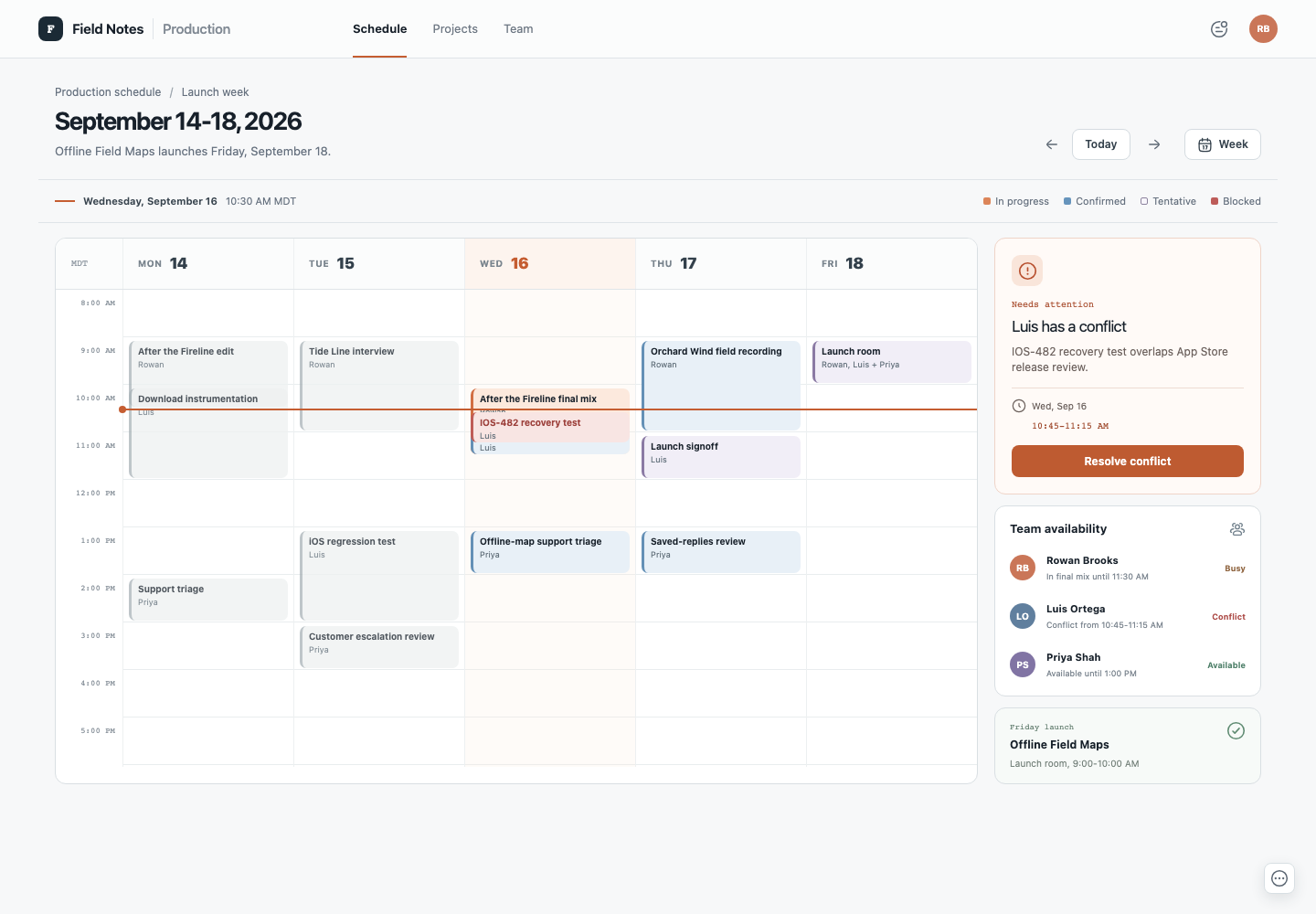Open the Orchard Wind field recording event
Viewport: 1316px width, 914px height.
pyautogui.click(x=721, y=386)
